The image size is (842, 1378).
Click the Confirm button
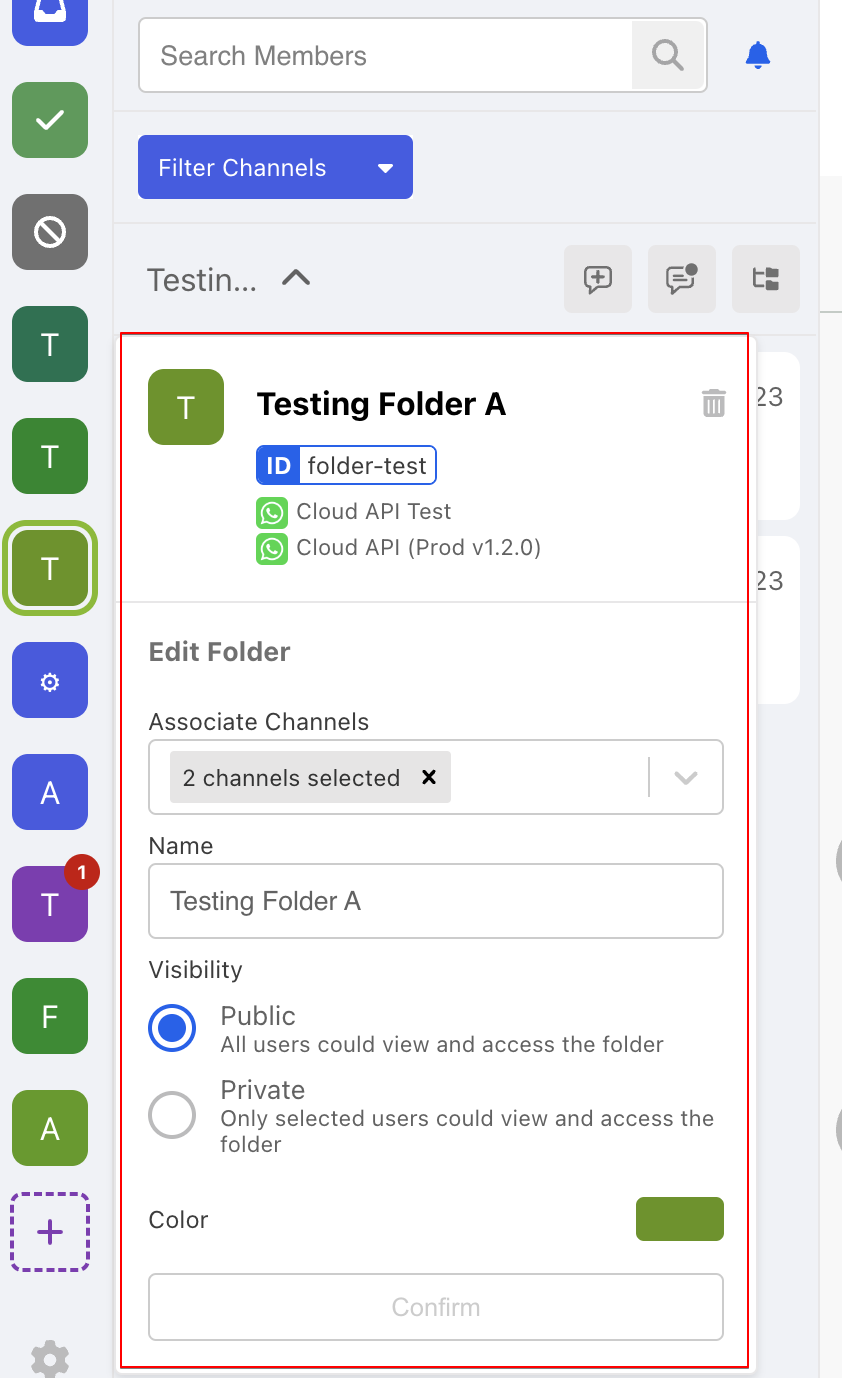(436, 1307)
